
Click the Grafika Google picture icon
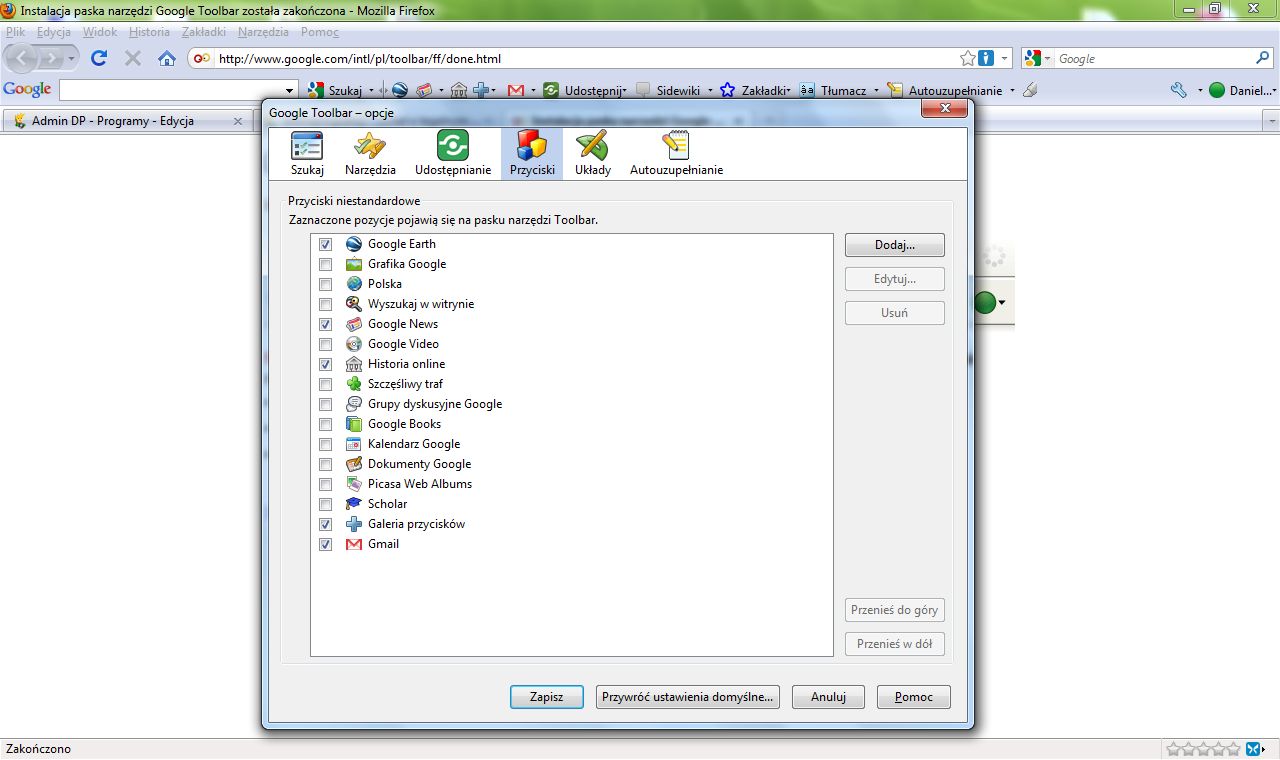353,264
